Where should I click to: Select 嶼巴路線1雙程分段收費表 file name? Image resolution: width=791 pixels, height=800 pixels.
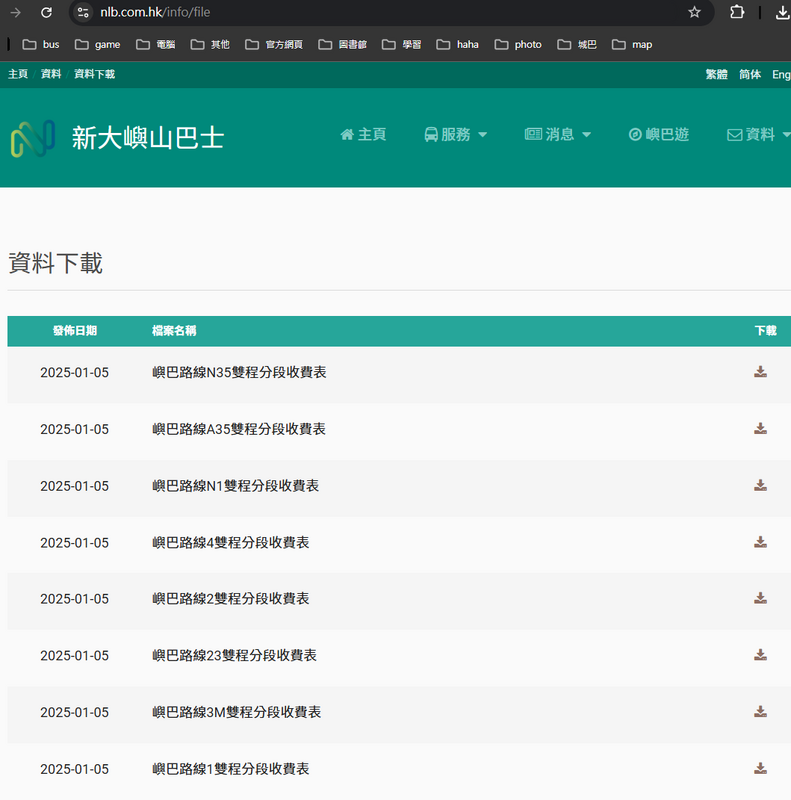point(231,768)
